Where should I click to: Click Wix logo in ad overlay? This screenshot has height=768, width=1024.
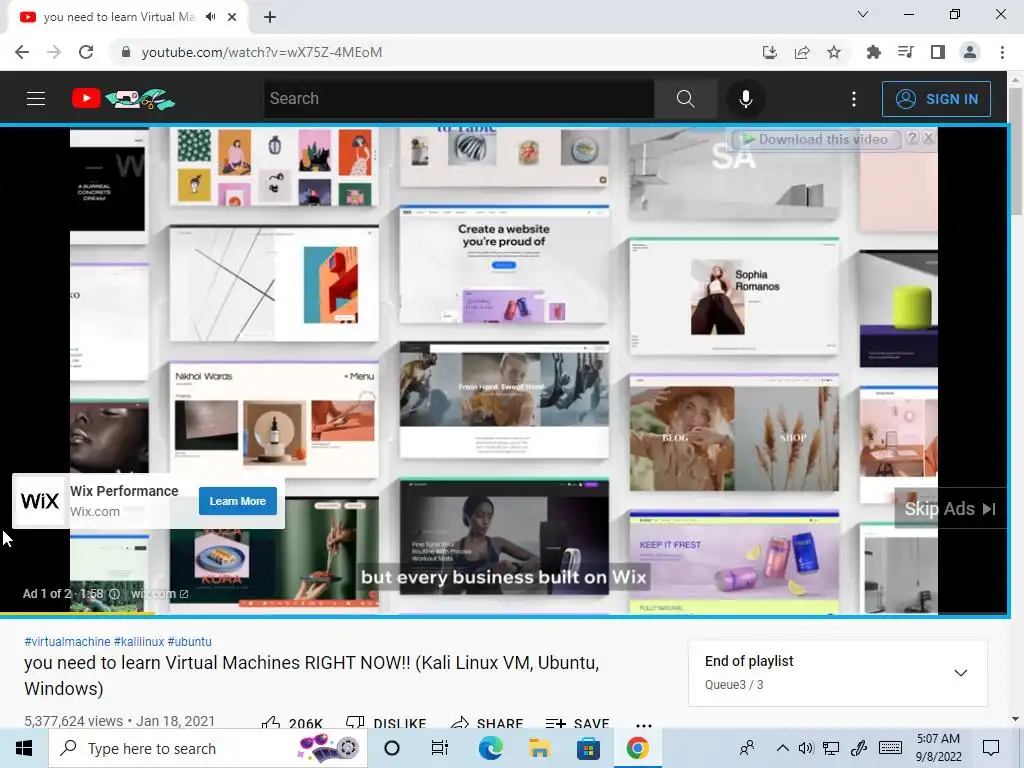(40, 501)
